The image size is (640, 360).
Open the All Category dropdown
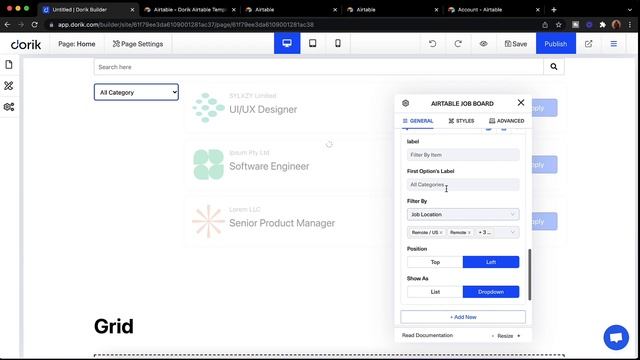136,92
